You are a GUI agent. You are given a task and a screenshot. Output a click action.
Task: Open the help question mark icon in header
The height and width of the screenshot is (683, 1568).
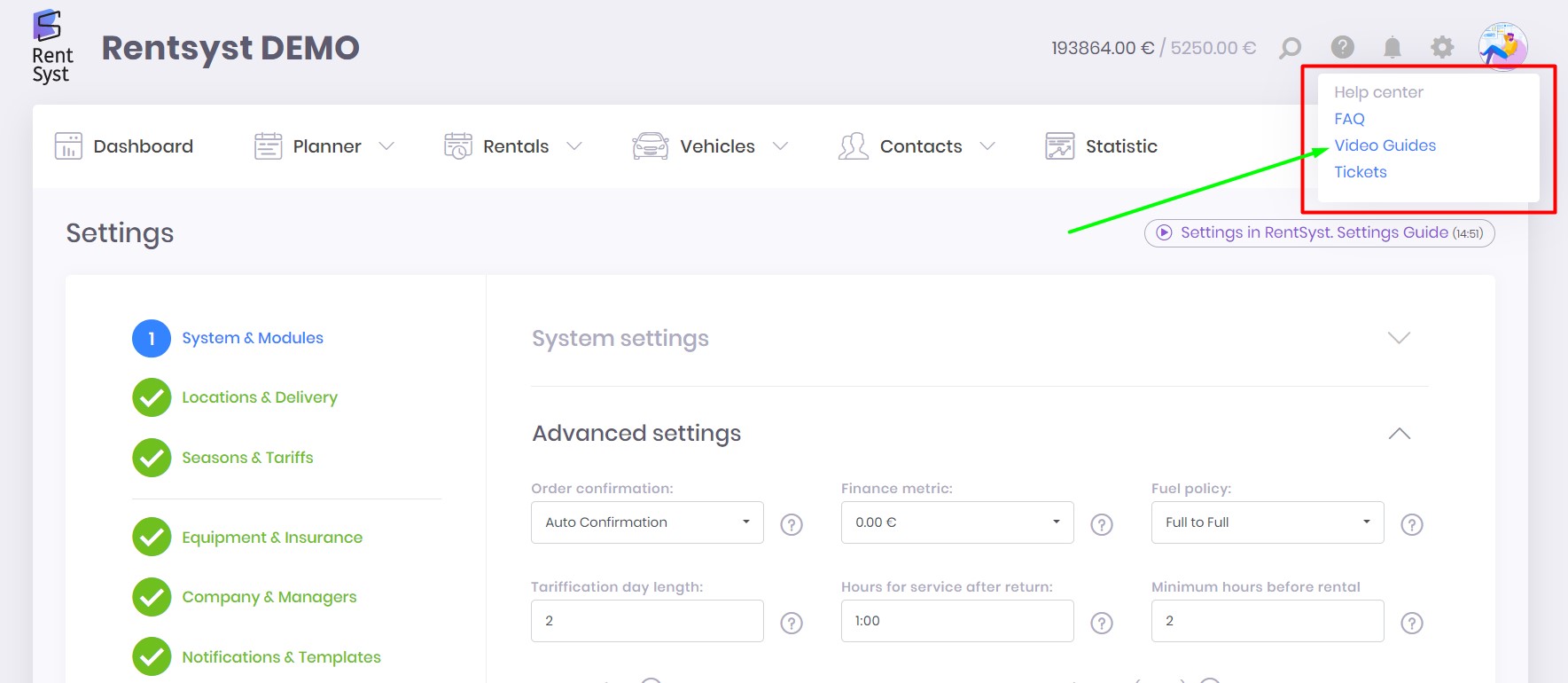click(x=1342, y=47)
